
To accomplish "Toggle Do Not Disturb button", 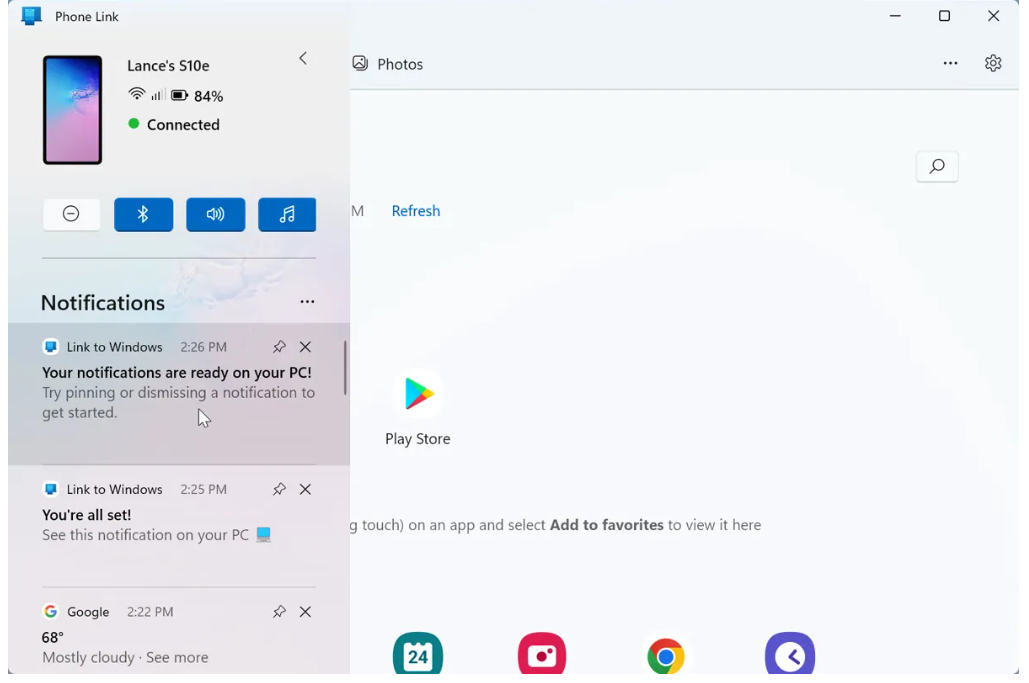I will tap(72, 214).
